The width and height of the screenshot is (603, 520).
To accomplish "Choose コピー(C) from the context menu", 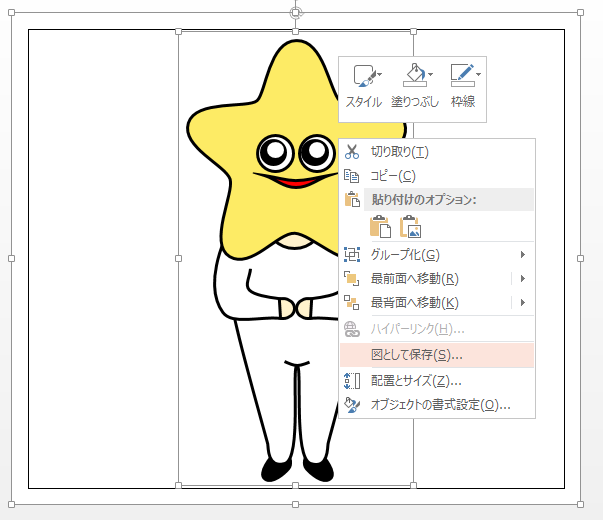I will [438, 176].
